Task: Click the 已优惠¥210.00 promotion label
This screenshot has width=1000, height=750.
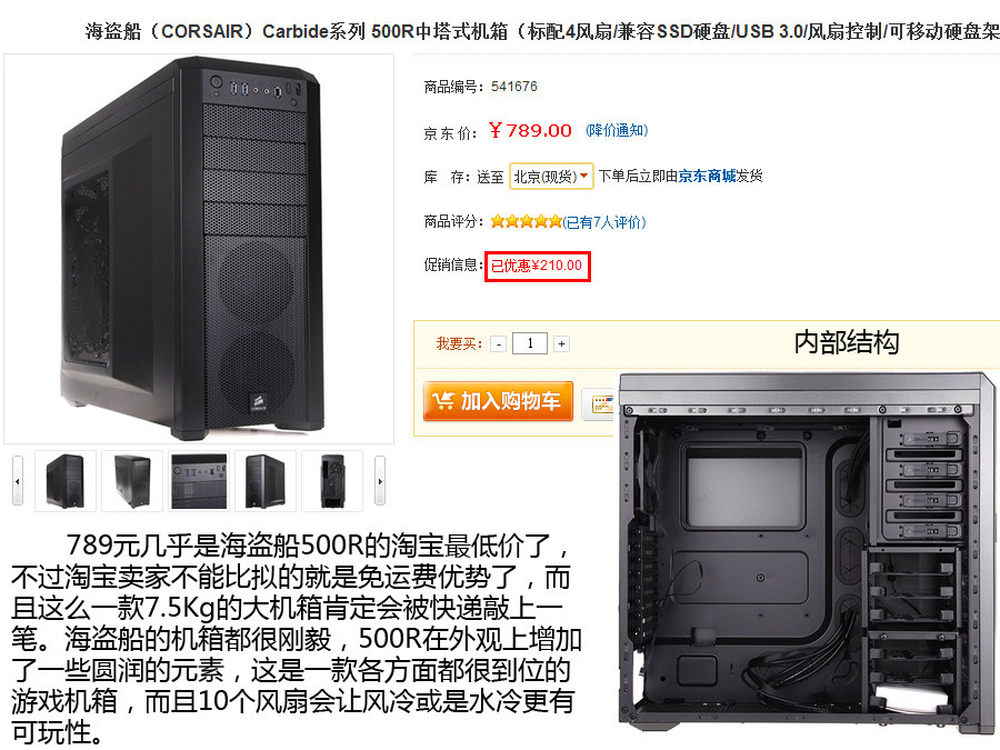Action: pyautogui.click(x=537, y=266)
